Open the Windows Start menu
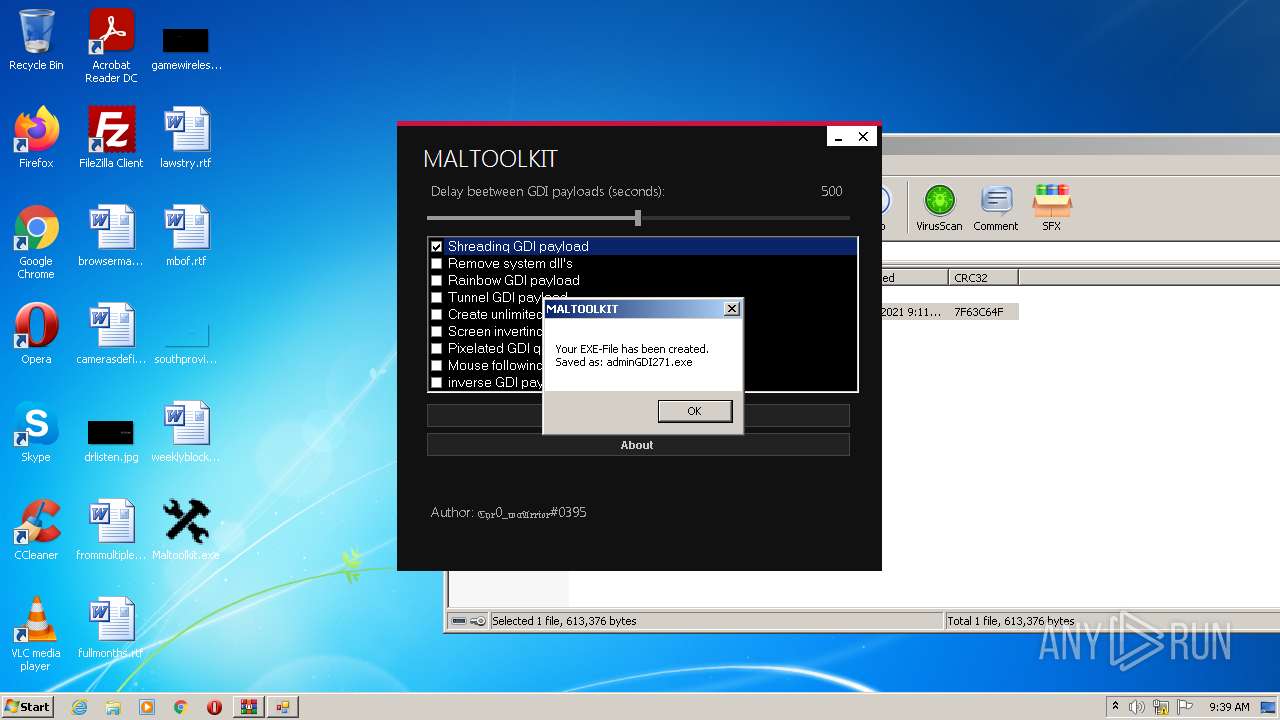 (28, 706)
